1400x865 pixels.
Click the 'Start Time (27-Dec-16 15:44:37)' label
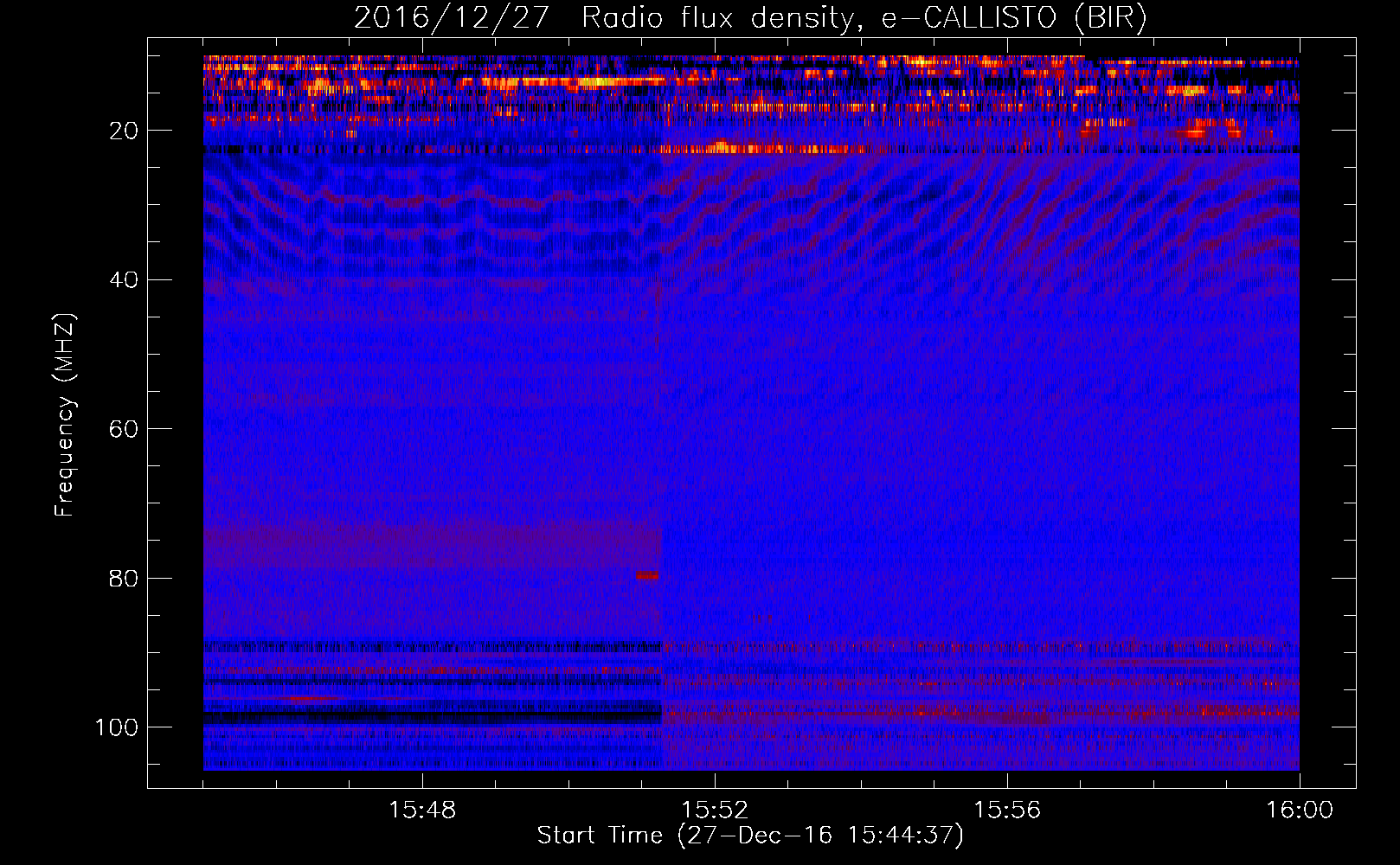750,836
